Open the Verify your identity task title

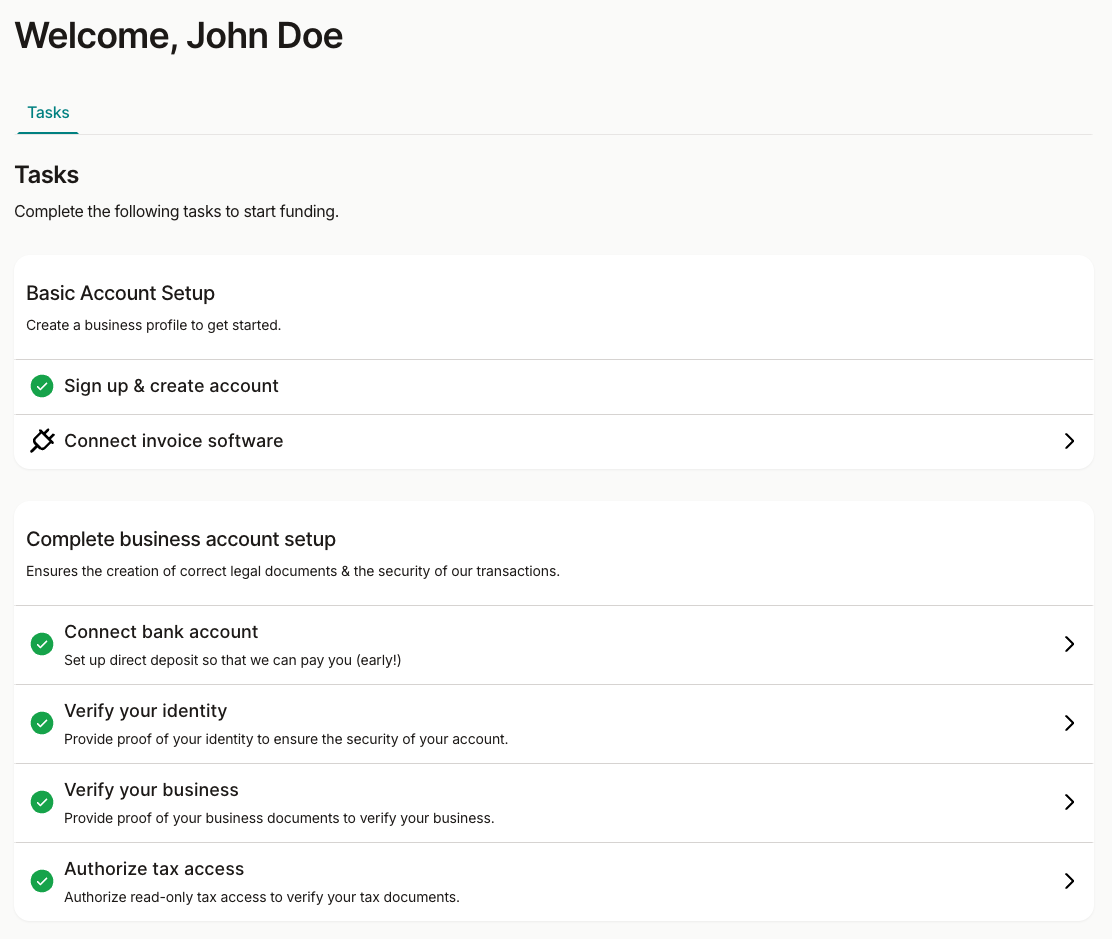click(x=145, y=711)
